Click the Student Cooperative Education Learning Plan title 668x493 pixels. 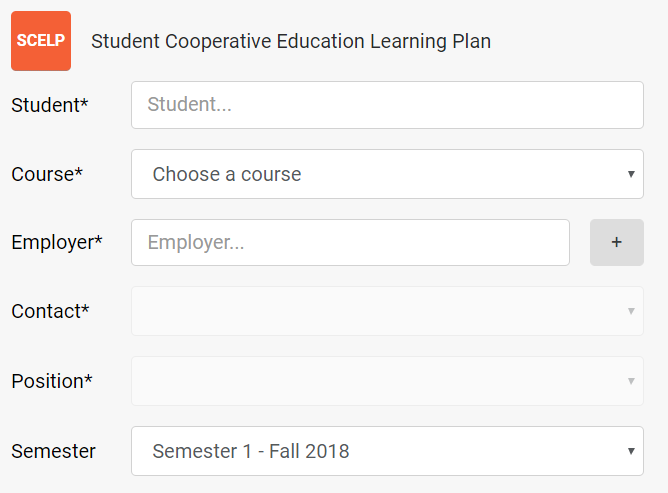291,41
